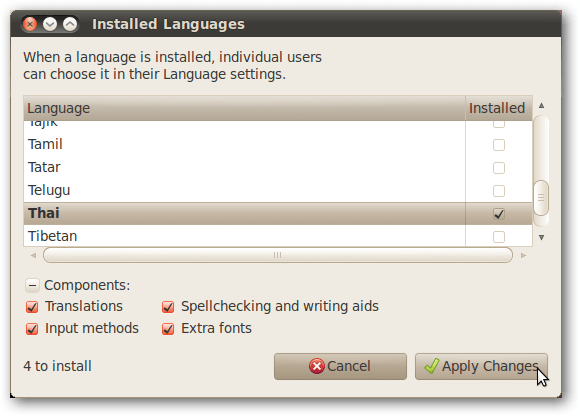Disable the Extra fonts checkbox
This screenshot has height=416, width=580.
point(168,329)
